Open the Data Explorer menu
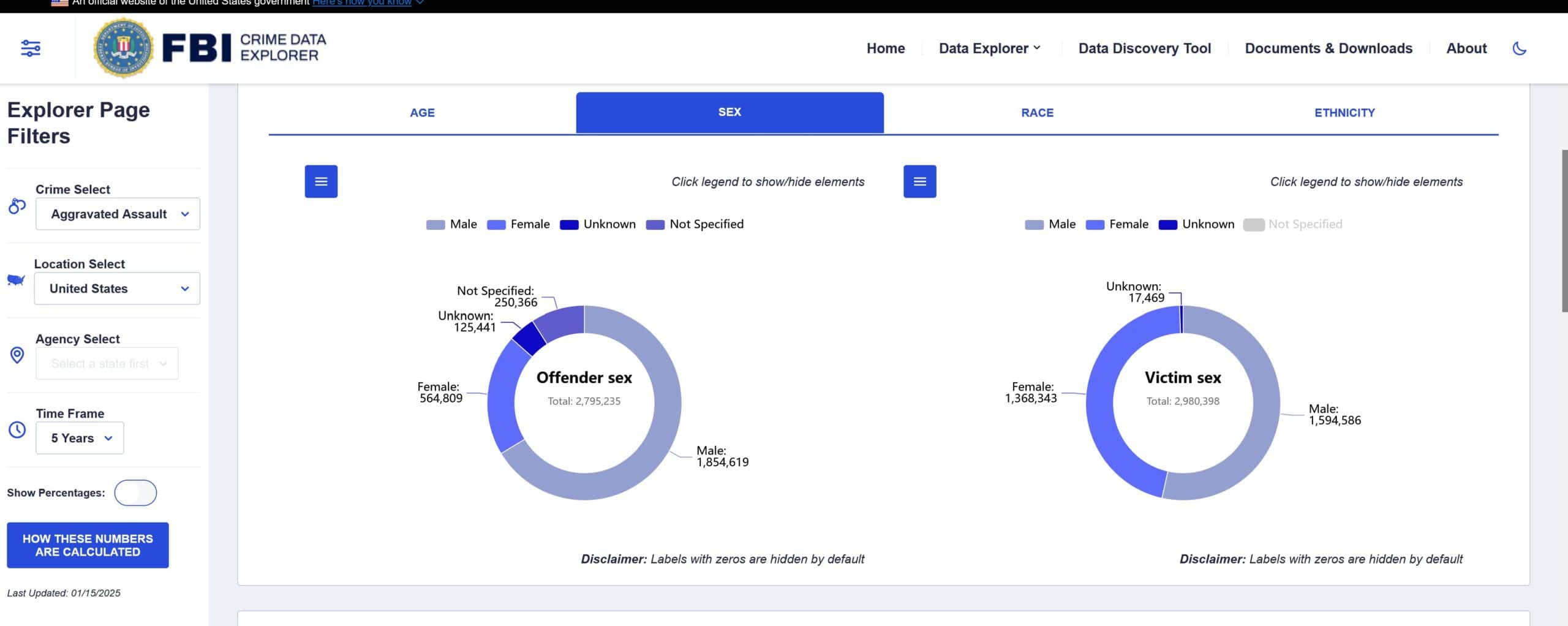The width and height of the screenshot is (1568, 626). [x=989, y=48]
